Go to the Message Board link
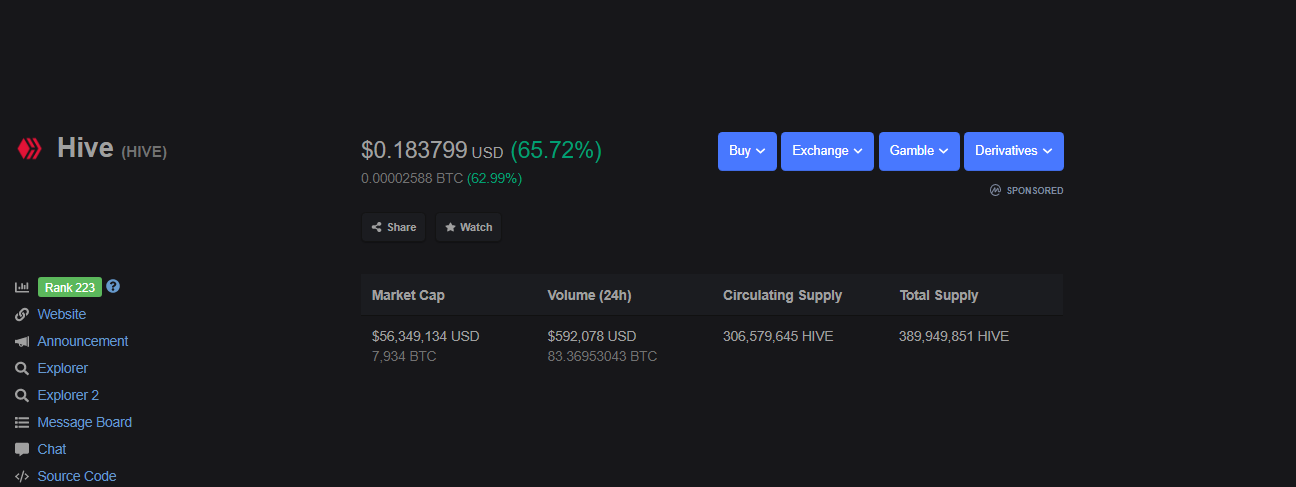The height and width of the screenshot is (487, 1296). 85,422
